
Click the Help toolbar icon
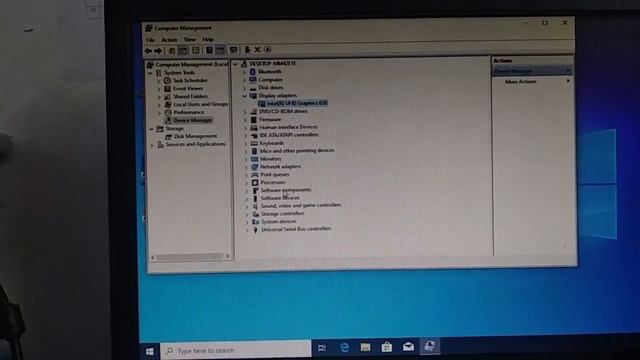pos(209,50)
